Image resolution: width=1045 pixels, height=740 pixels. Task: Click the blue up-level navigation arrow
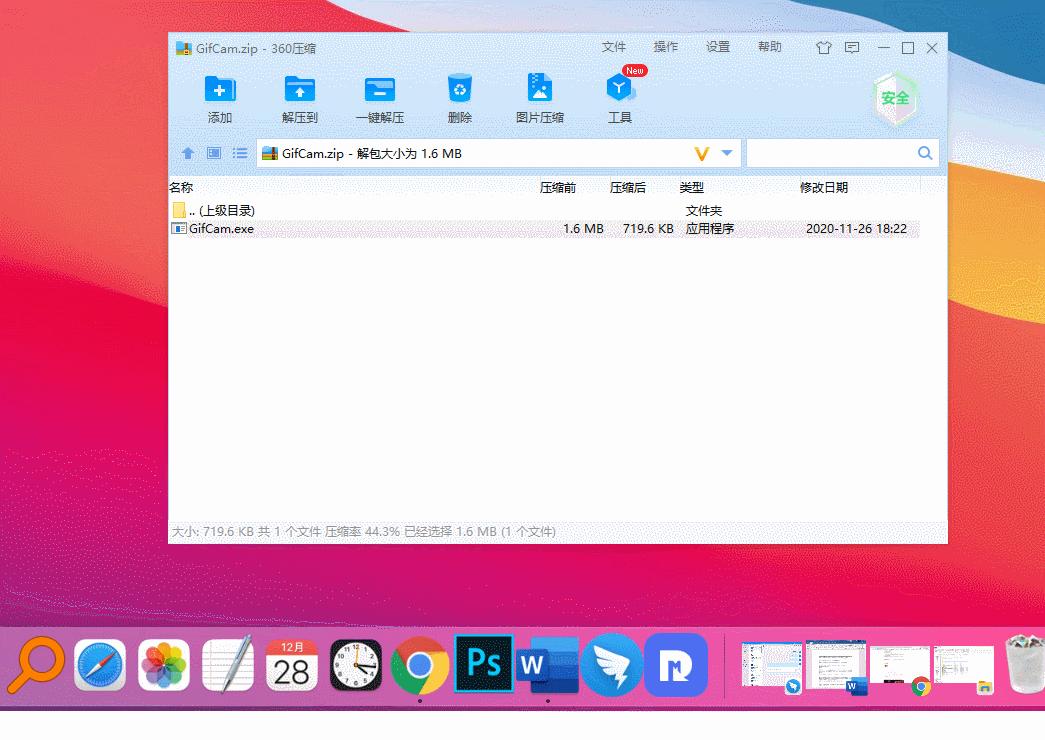click(189, 153)
